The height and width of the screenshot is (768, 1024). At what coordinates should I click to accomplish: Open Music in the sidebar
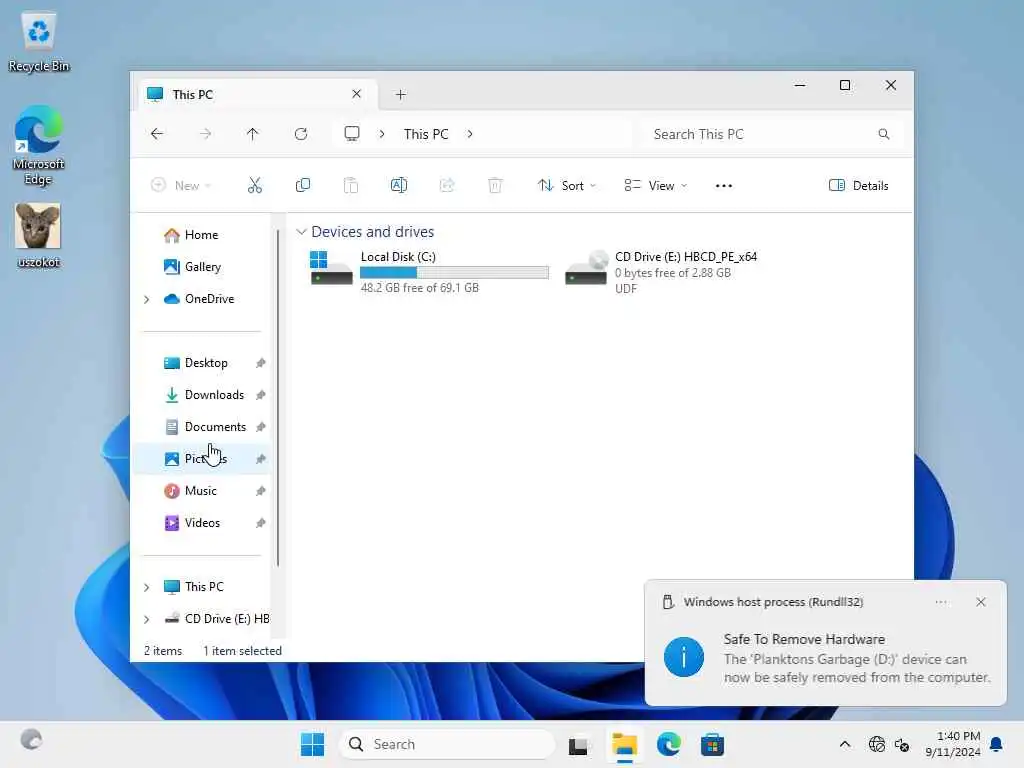pos(200,491)
